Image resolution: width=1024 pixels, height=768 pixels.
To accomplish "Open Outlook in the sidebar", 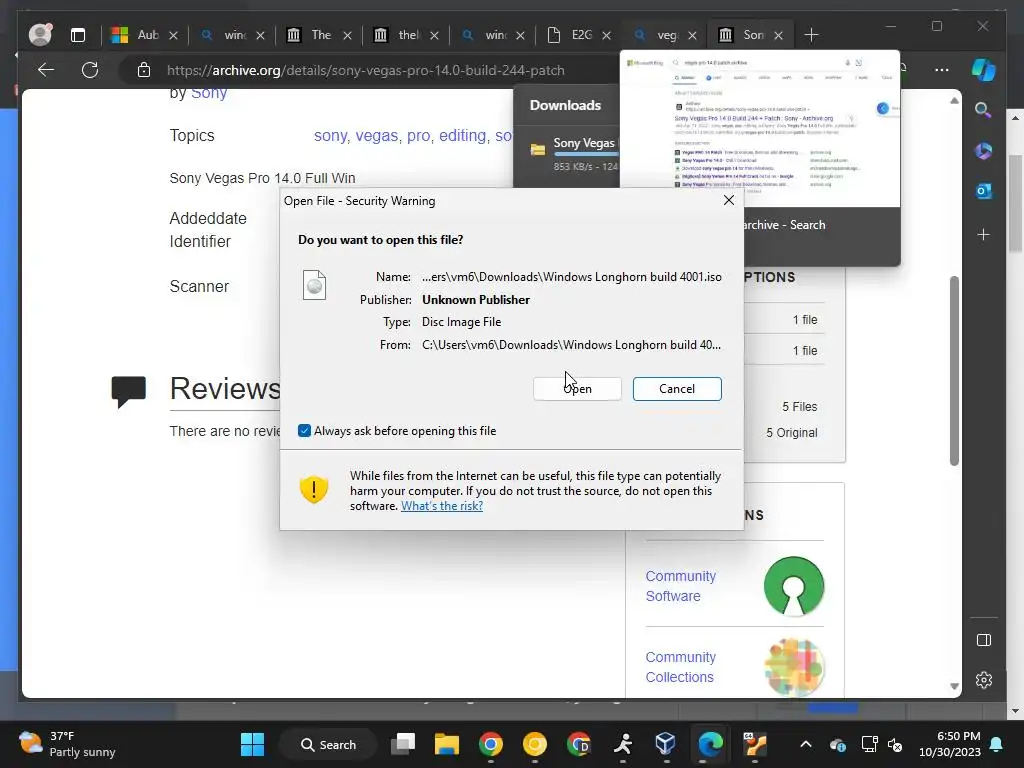I will (x=983, y=191).
